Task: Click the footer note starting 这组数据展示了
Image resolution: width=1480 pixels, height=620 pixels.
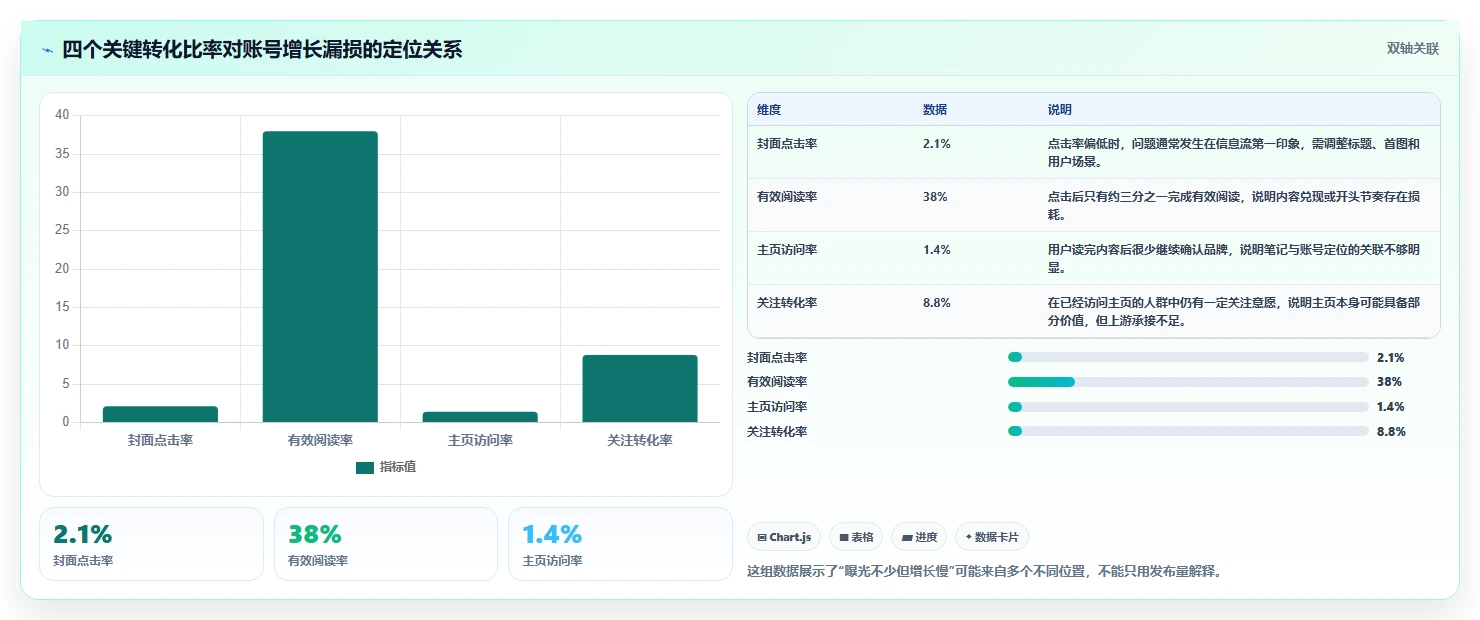Action: click(985, 572)
